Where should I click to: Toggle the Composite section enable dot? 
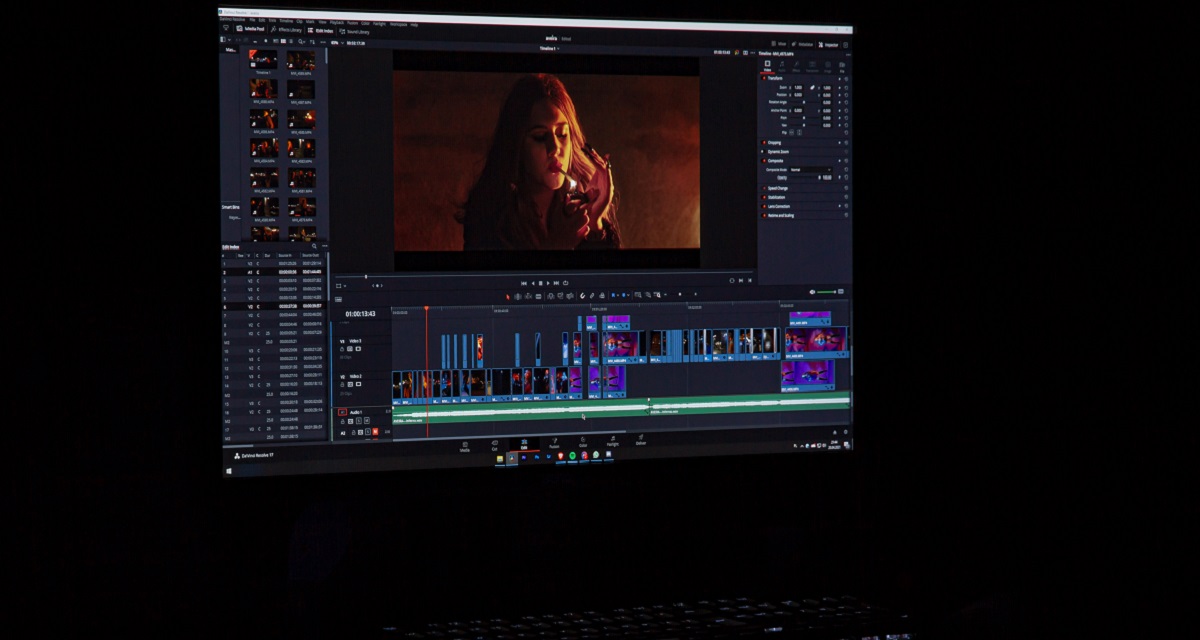tap(763, 160)
